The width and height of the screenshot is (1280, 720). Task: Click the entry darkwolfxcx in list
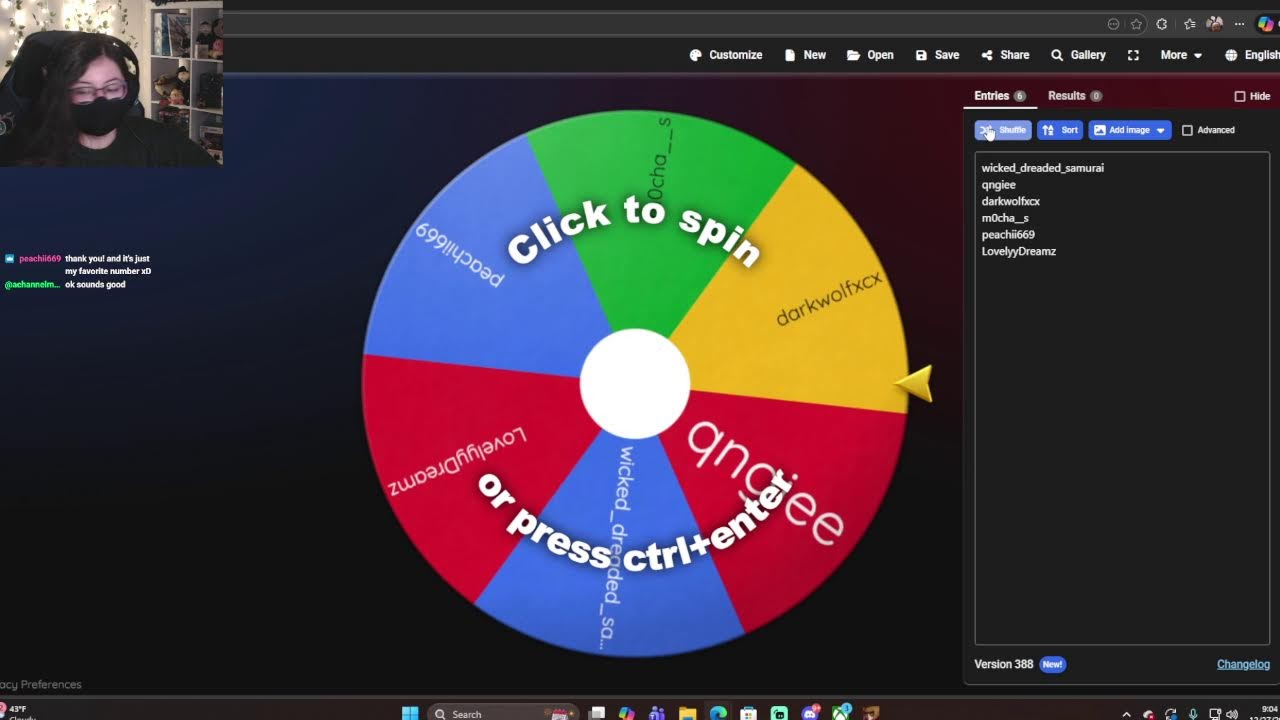click(1011, 201)
